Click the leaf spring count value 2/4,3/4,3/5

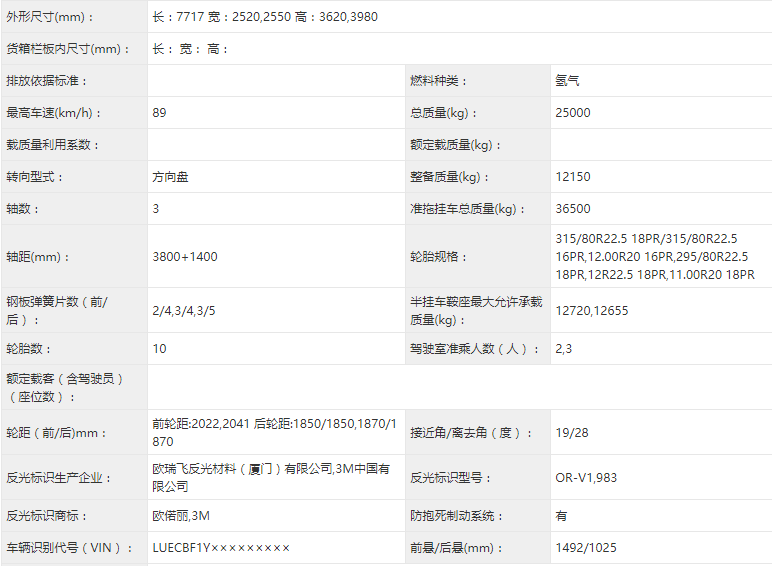click(x=184, y=311)
